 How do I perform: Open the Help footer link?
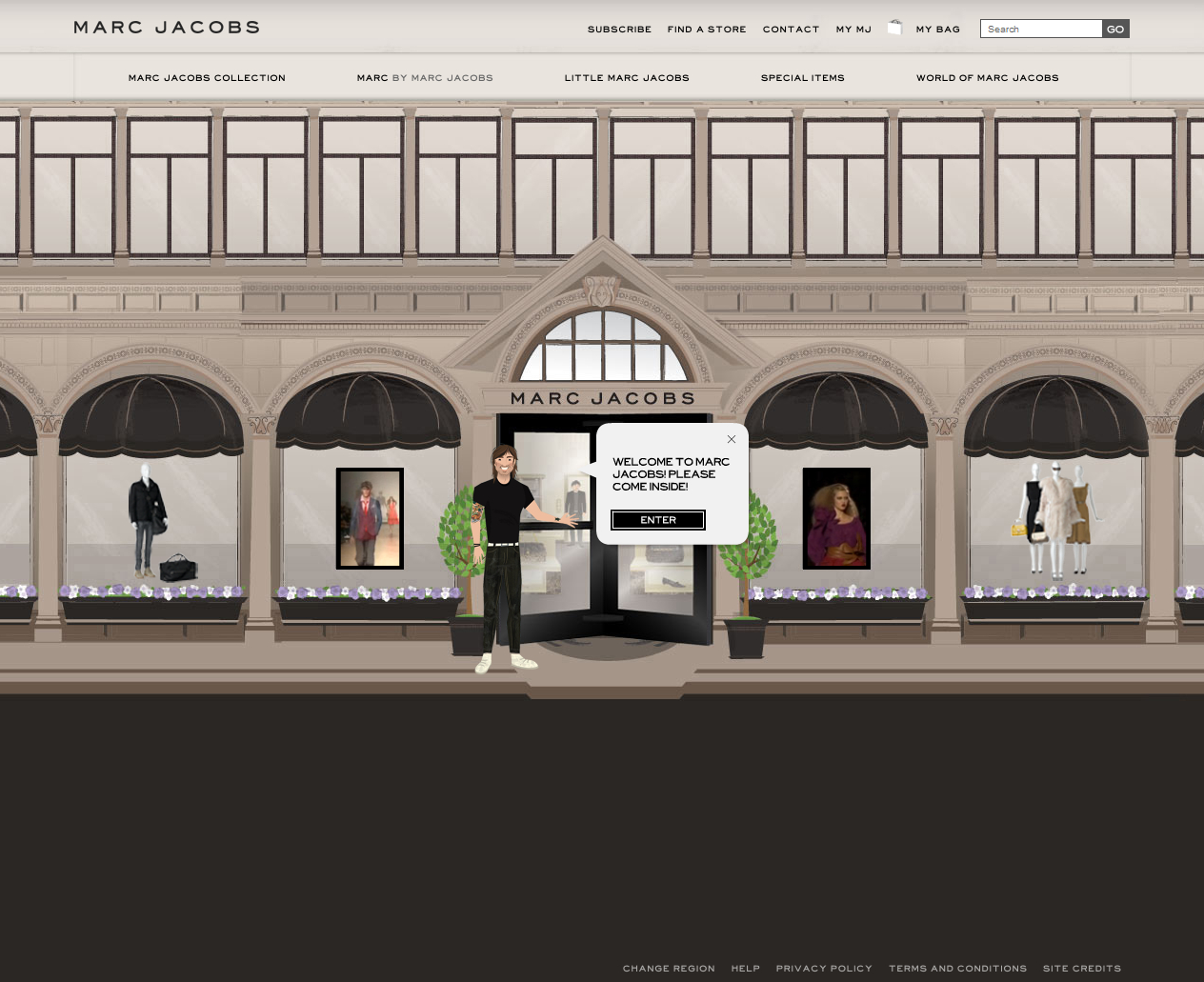(746, 969)
